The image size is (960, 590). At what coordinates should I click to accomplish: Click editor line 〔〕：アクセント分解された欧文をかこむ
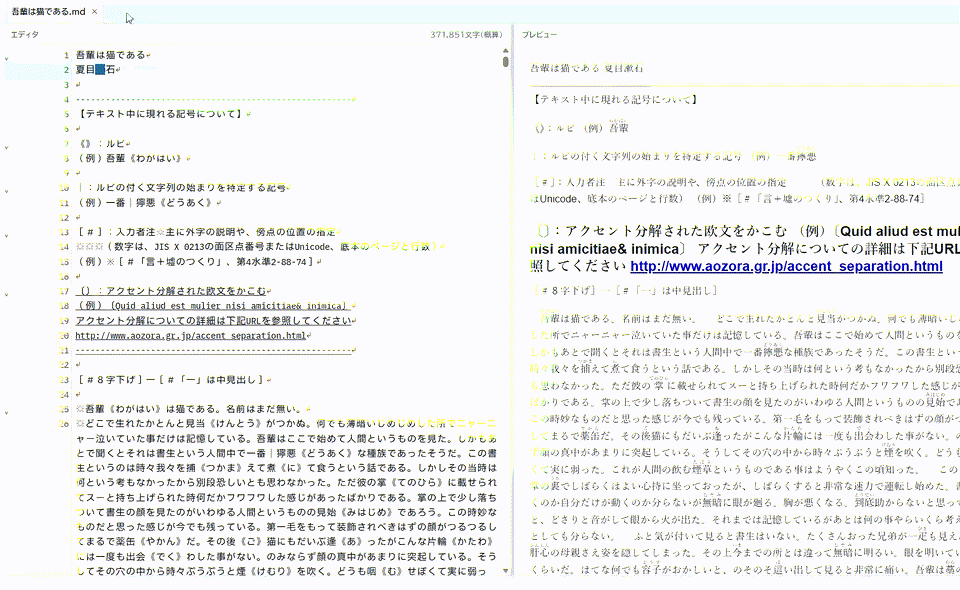point(171,291)
